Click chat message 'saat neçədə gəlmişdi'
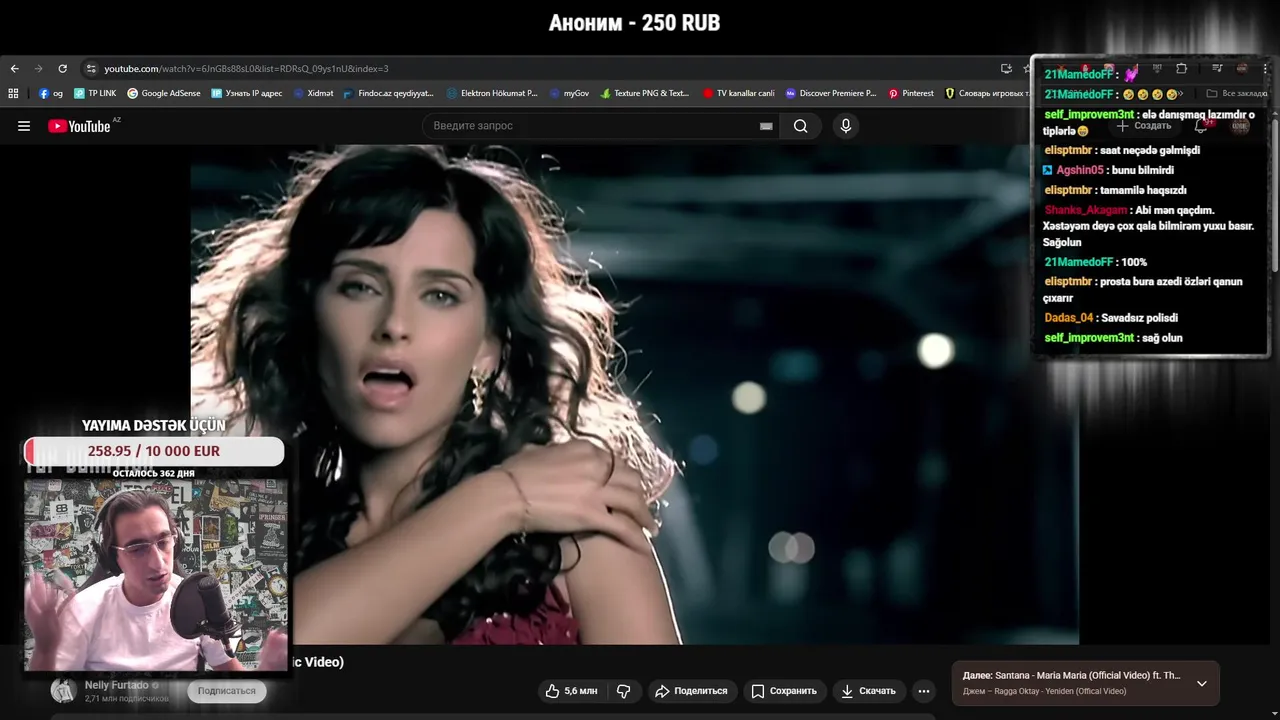This screenshot has height=720, width=1280. tap(1150, 150)
